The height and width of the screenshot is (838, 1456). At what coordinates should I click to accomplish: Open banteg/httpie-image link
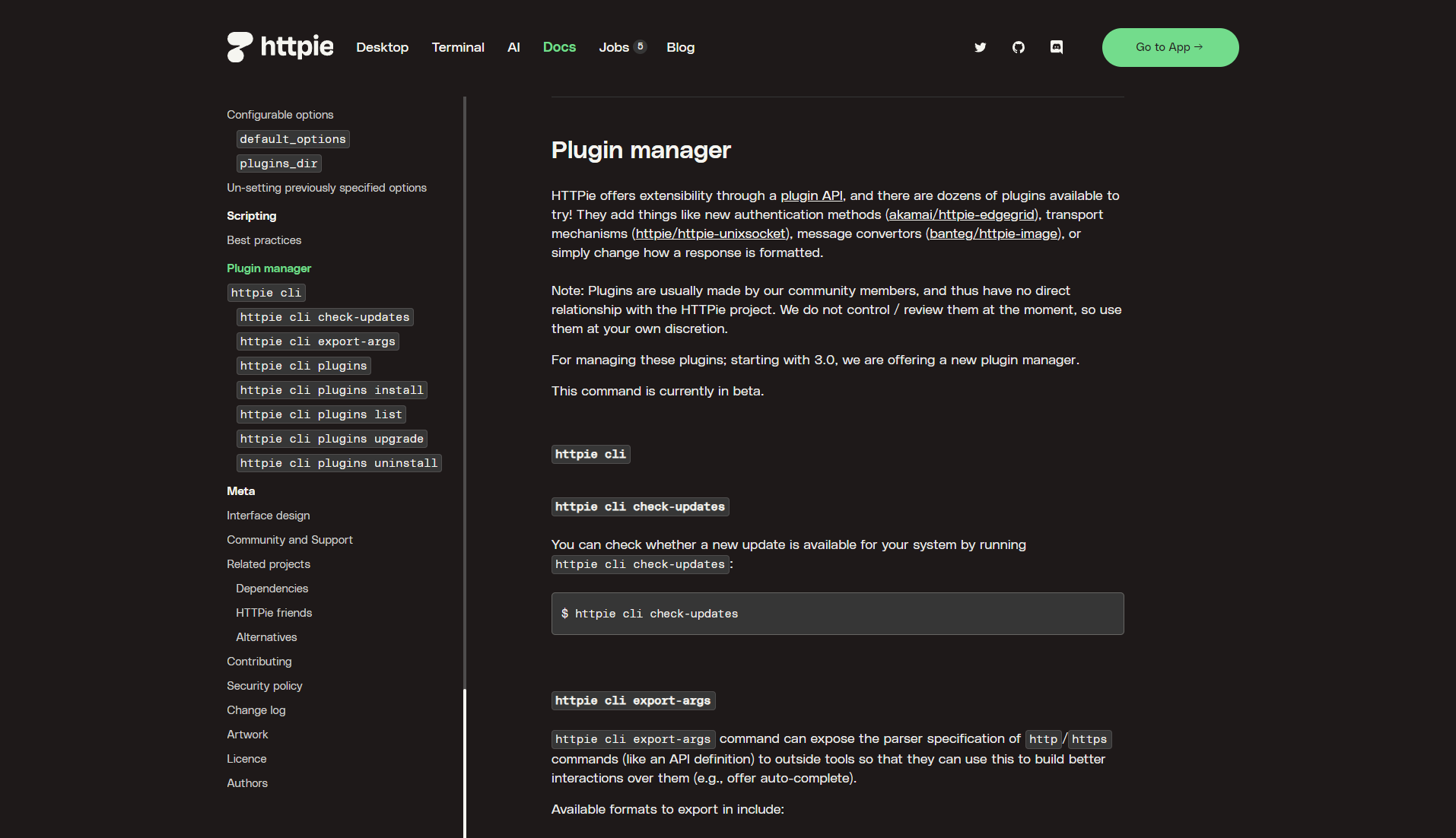993,233
